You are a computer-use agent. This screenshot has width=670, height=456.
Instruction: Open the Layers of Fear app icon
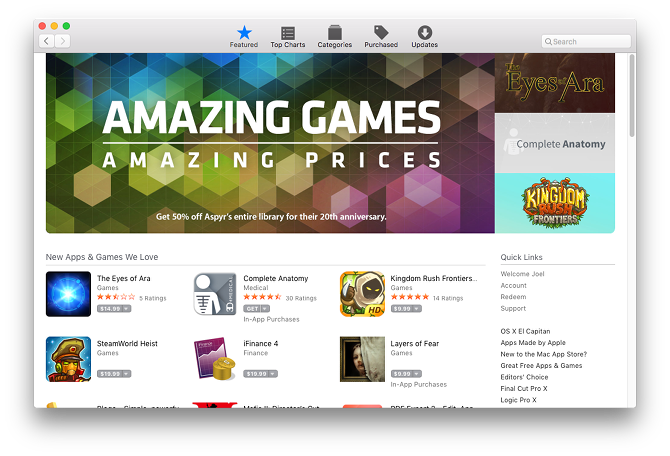[362, 359]
